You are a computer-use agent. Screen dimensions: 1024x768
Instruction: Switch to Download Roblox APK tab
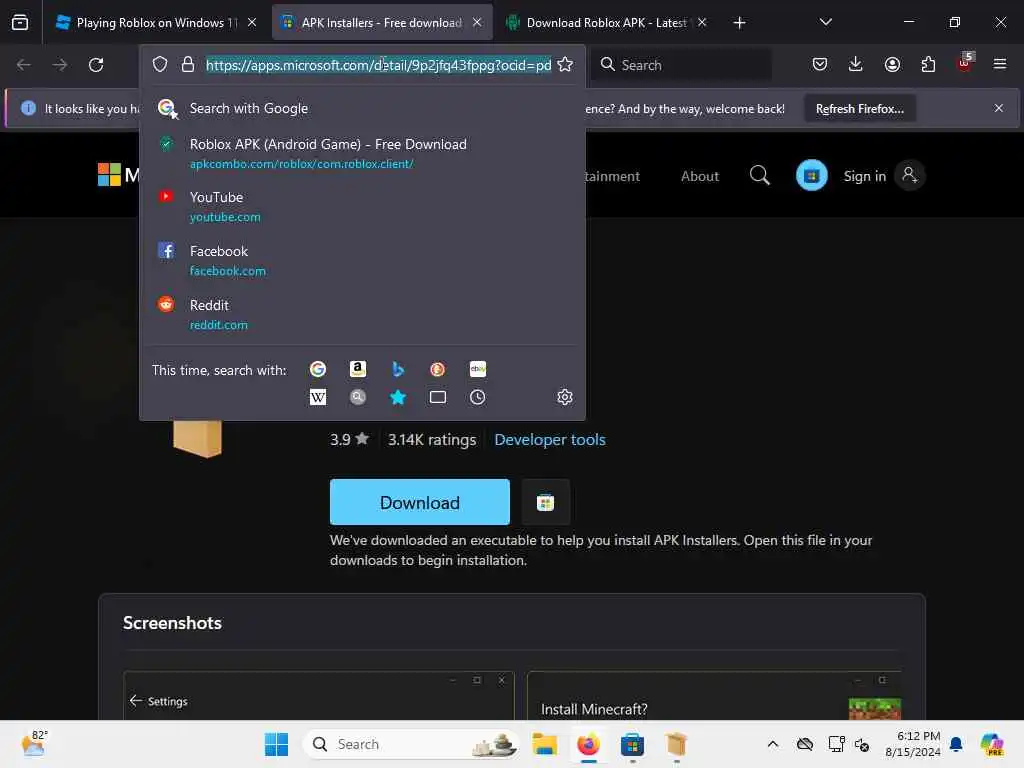pos(607,23)
